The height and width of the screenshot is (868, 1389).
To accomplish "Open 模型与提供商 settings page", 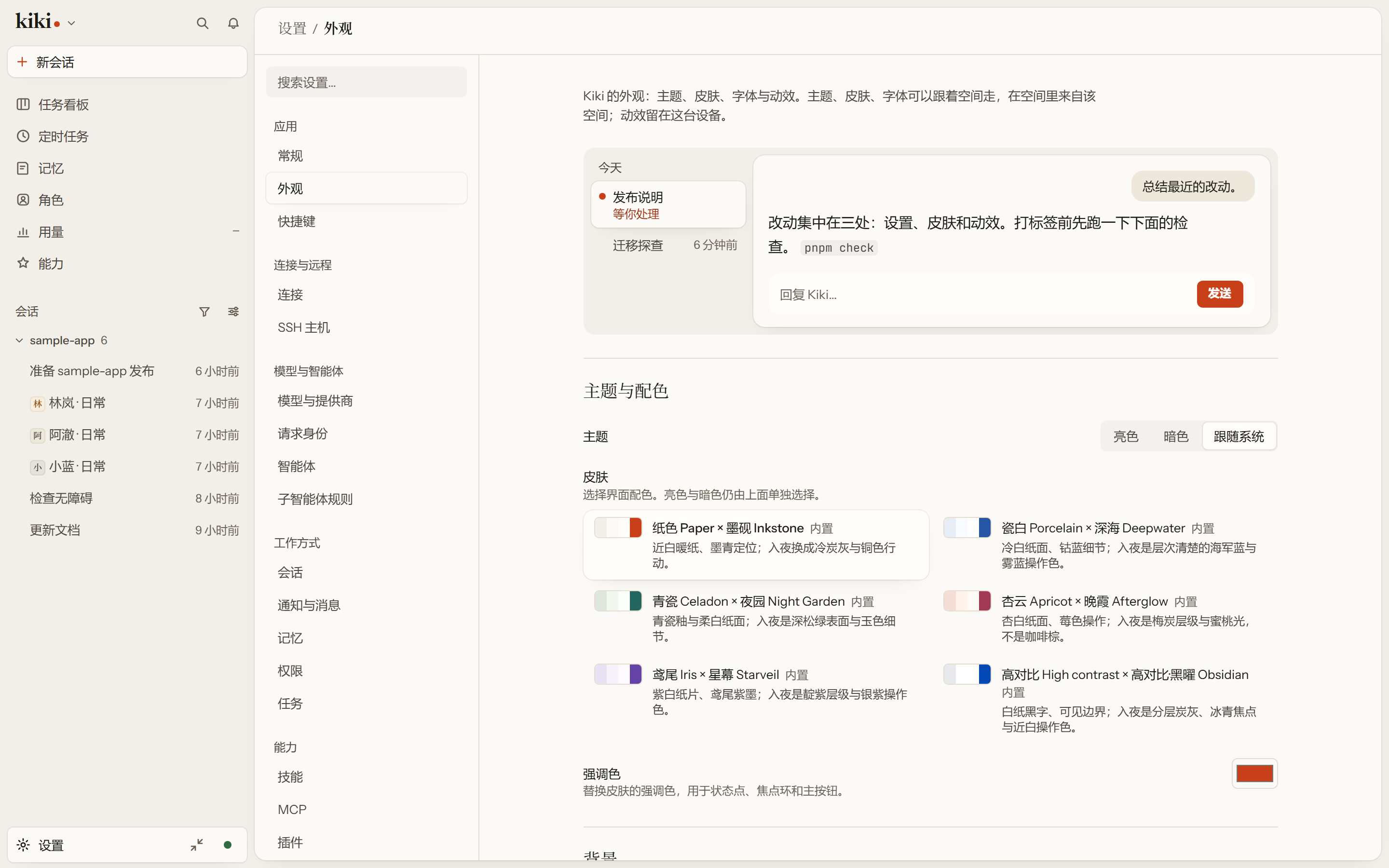I will pos(366,401).
